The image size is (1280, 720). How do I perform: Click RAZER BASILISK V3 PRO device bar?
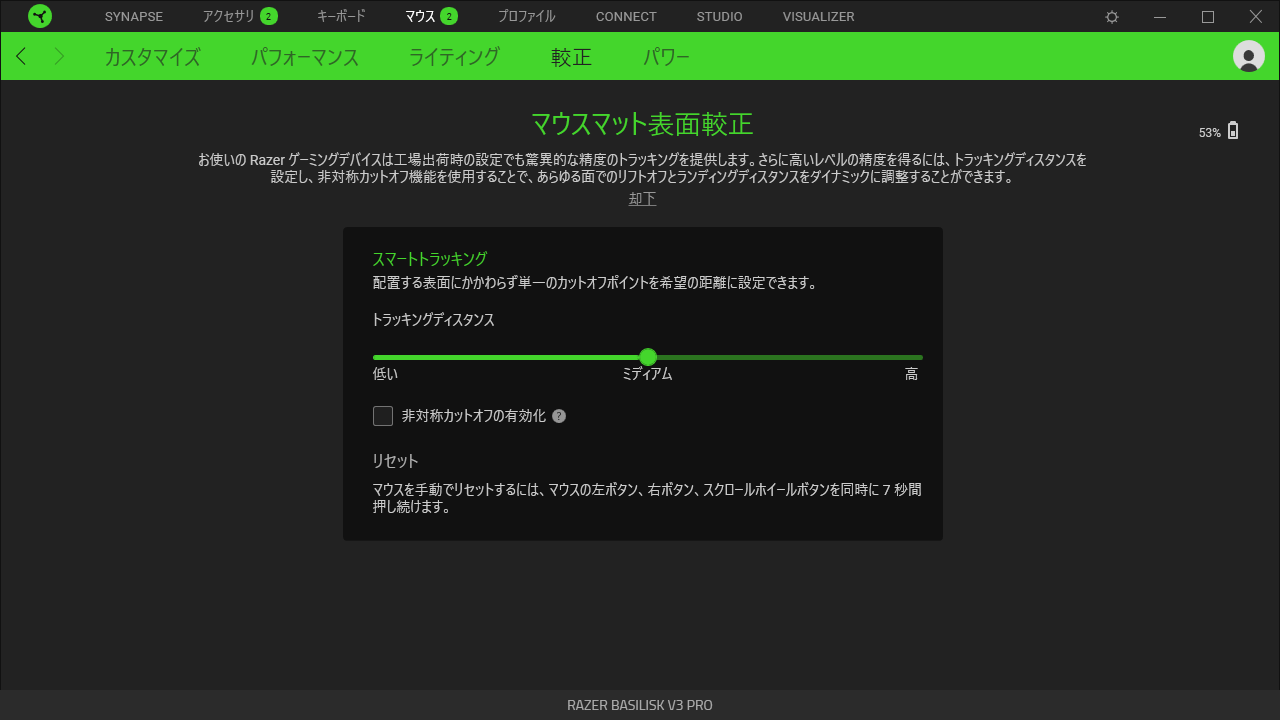pos(640,705)
